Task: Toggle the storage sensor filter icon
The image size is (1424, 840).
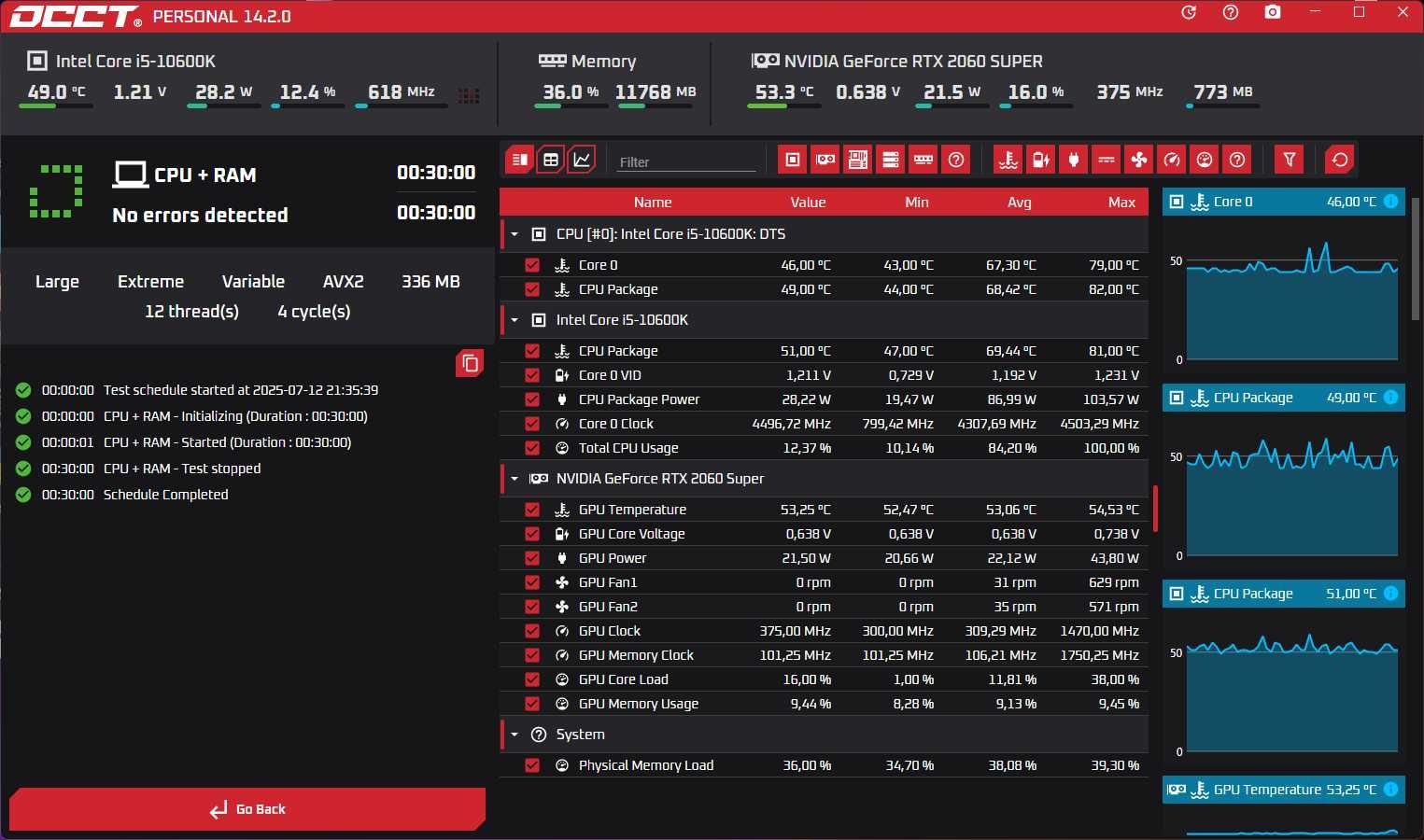Action: coord(891,160)
